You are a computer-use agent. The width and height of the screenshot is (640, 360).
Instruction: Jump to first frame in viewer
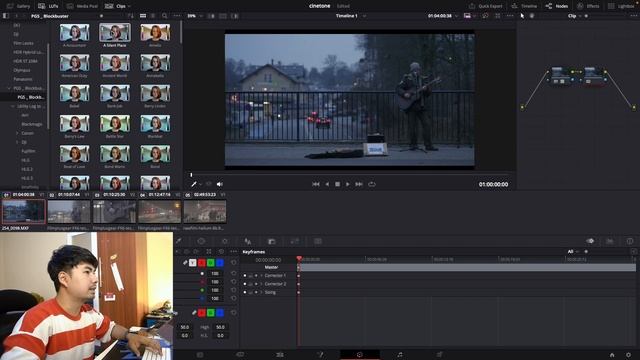(x=316, y=184)
